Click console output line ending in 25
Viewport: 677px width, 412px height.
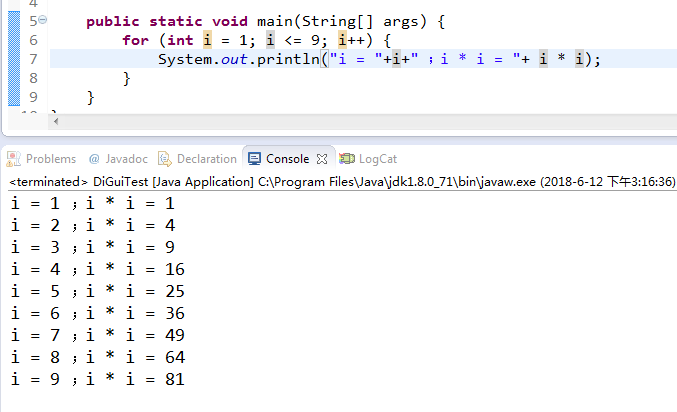tap(98, 291)
